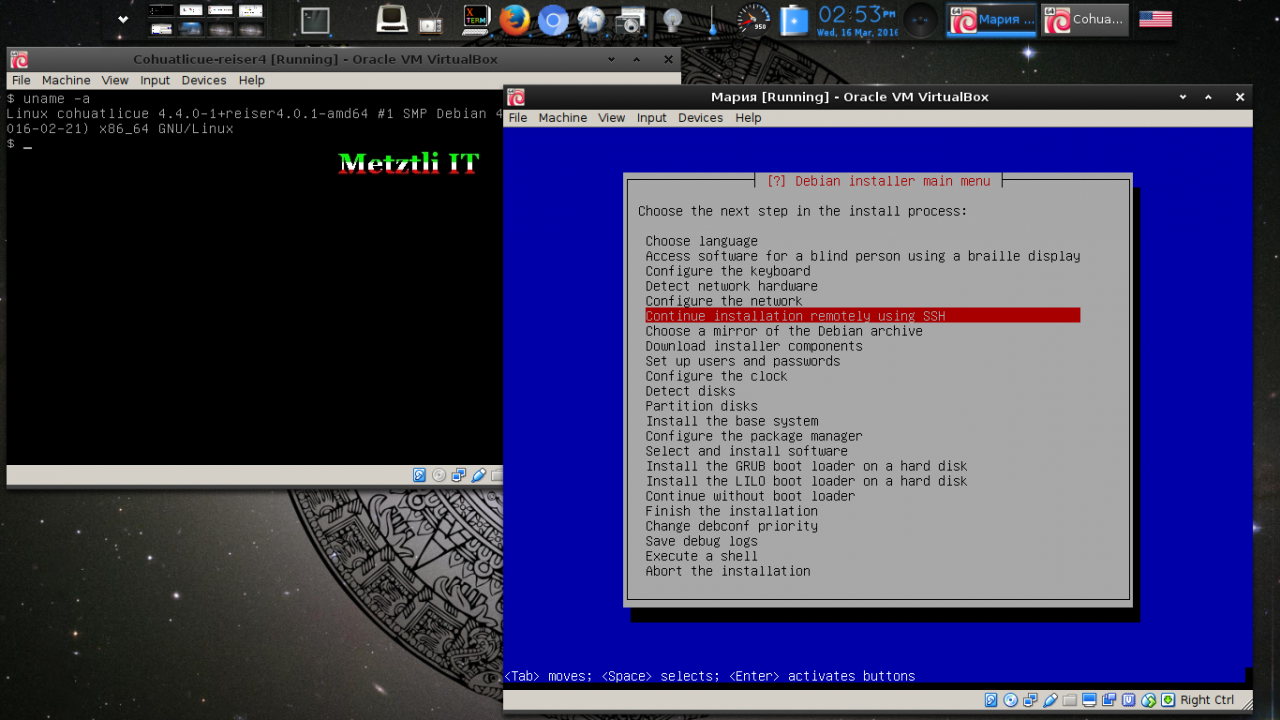This screenshot has width=1280, height=720.
Task: Select 'Detect network hardware' entry
Action: click(732, 286)
